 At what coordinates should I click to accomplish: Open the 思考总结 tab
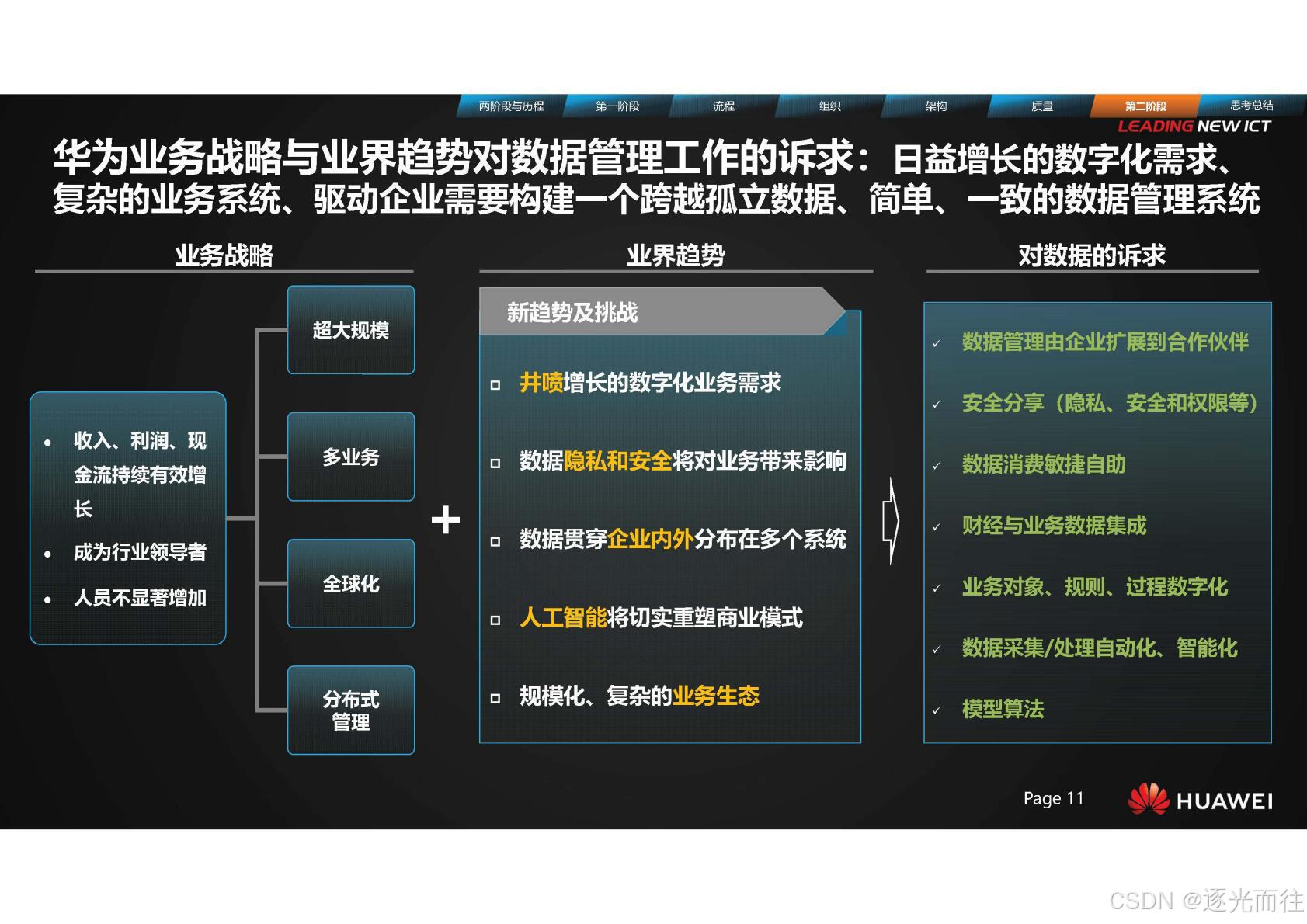click(1251, 106)
